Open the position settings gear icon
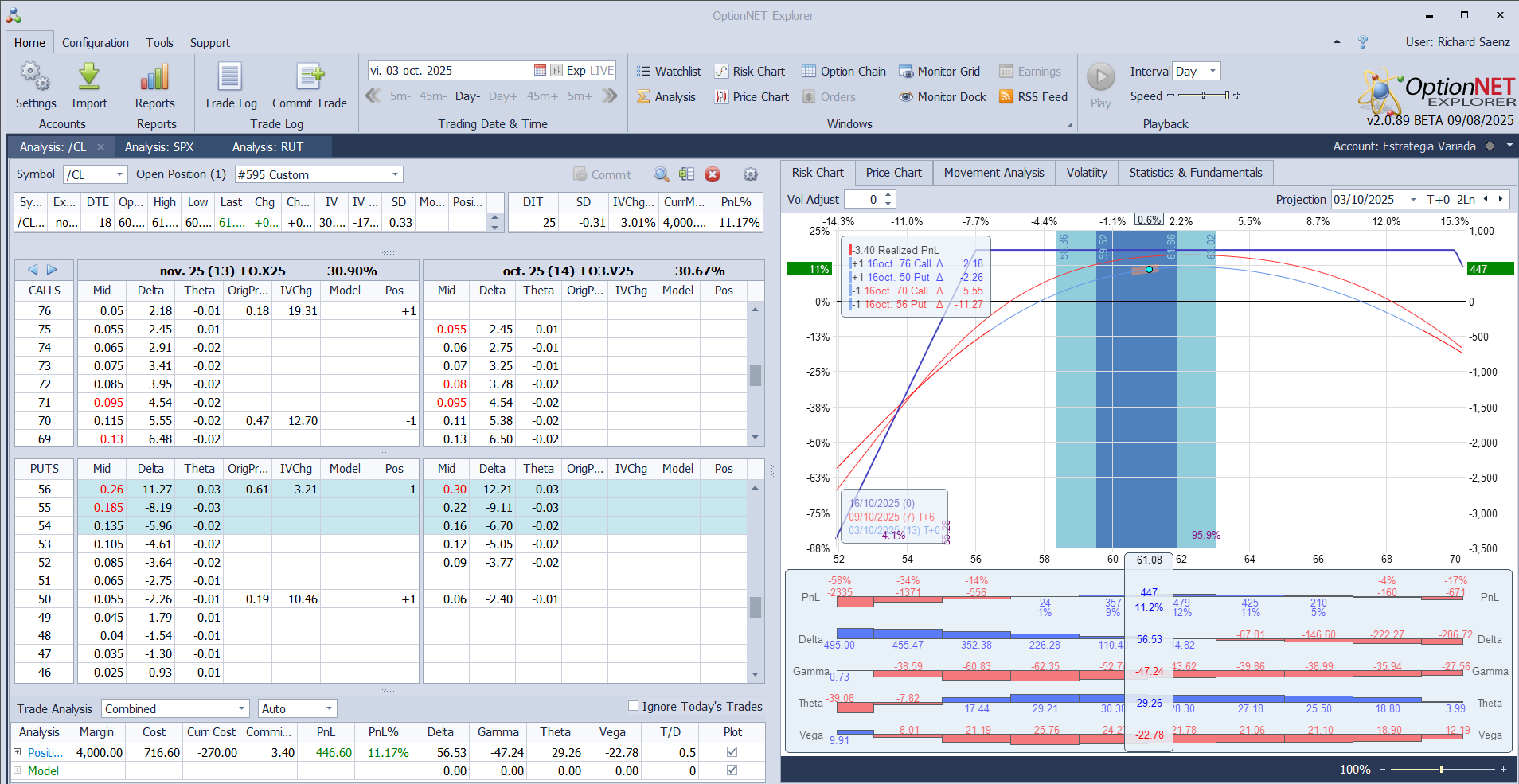 point(750,174)
